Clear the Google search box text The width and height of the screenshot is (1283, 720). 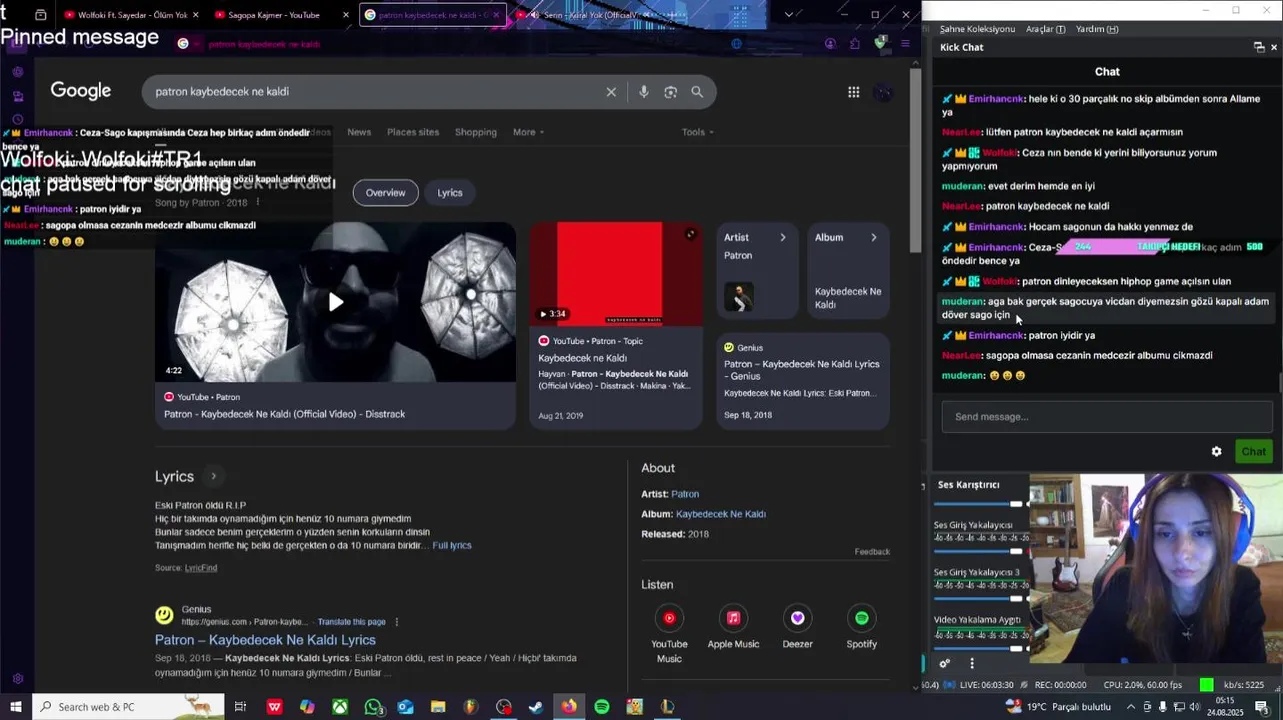pyautogui.click(x=611, y=92)
